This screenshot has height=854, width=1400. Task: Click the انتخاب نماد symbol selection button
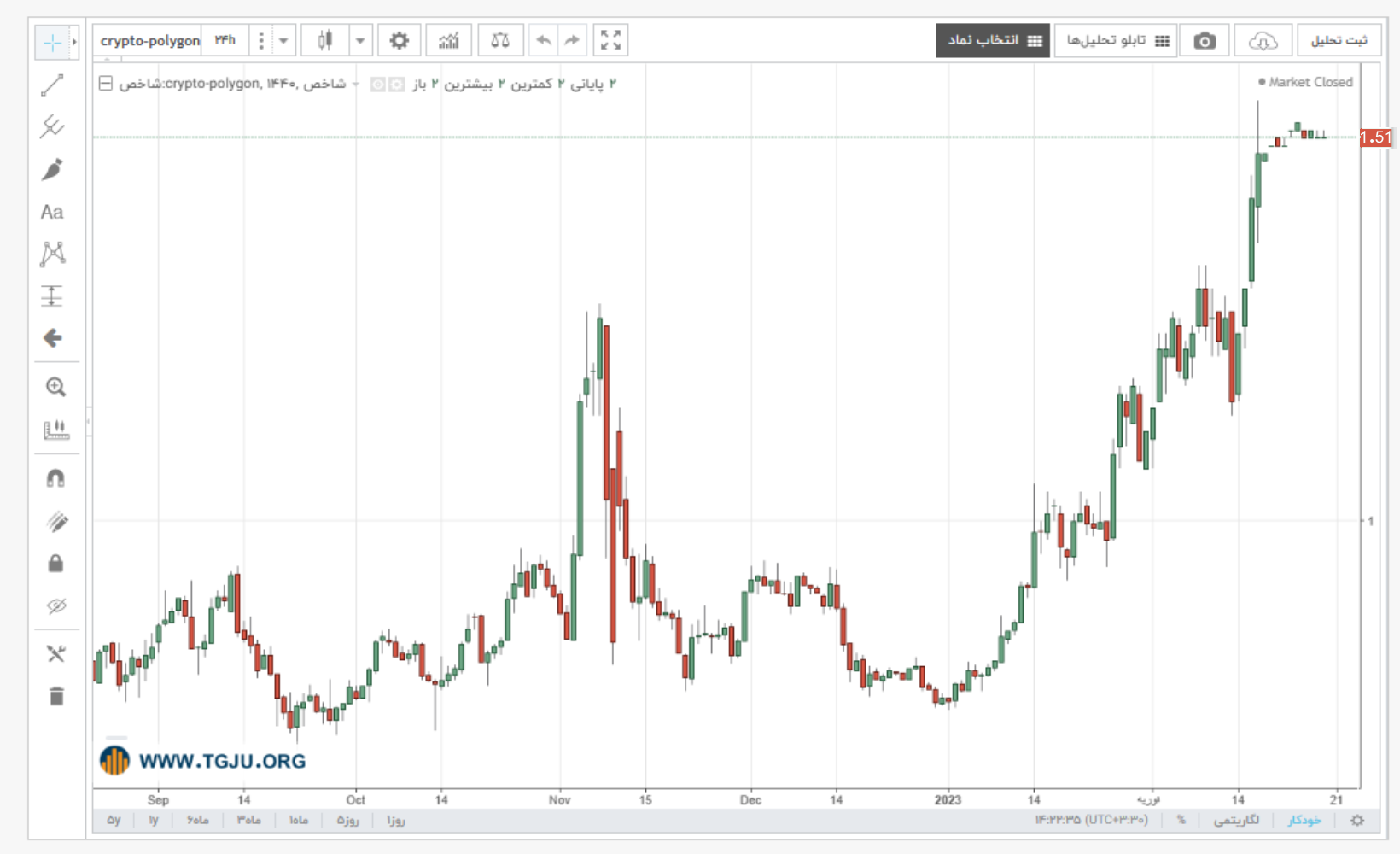point(993,41)
